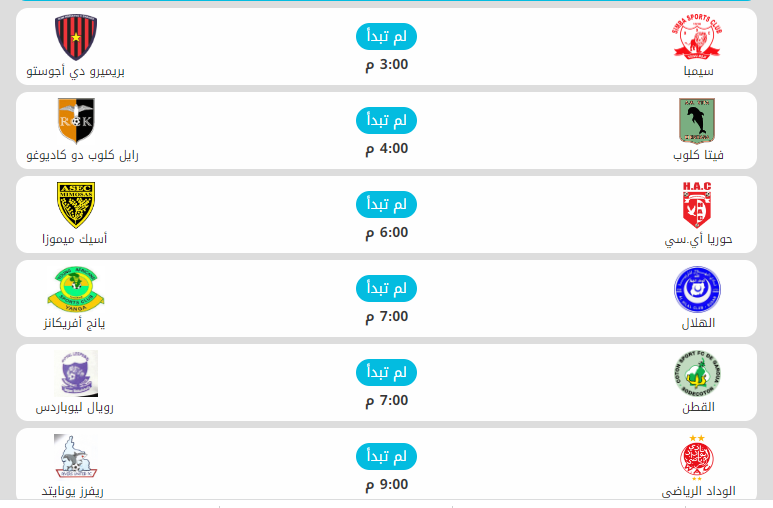Open the team link 'سيمبا'
This screenshot has height=508, width=773.
coord(698,72)
